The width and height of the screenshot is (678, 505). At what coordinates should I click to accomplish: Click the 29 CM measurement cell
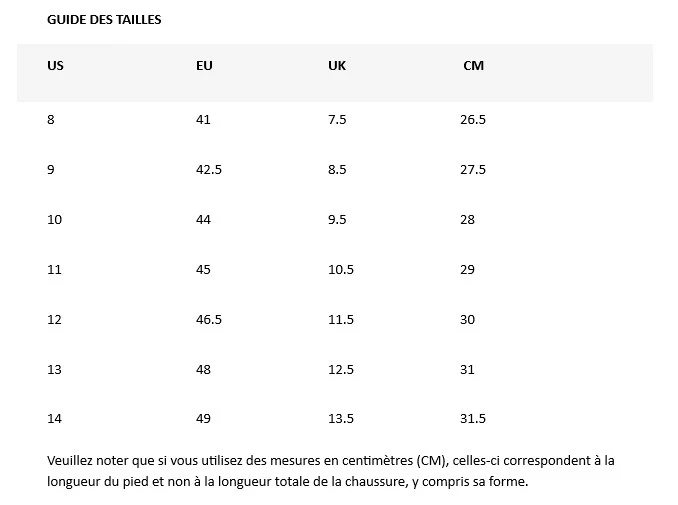tap(467, 270)
